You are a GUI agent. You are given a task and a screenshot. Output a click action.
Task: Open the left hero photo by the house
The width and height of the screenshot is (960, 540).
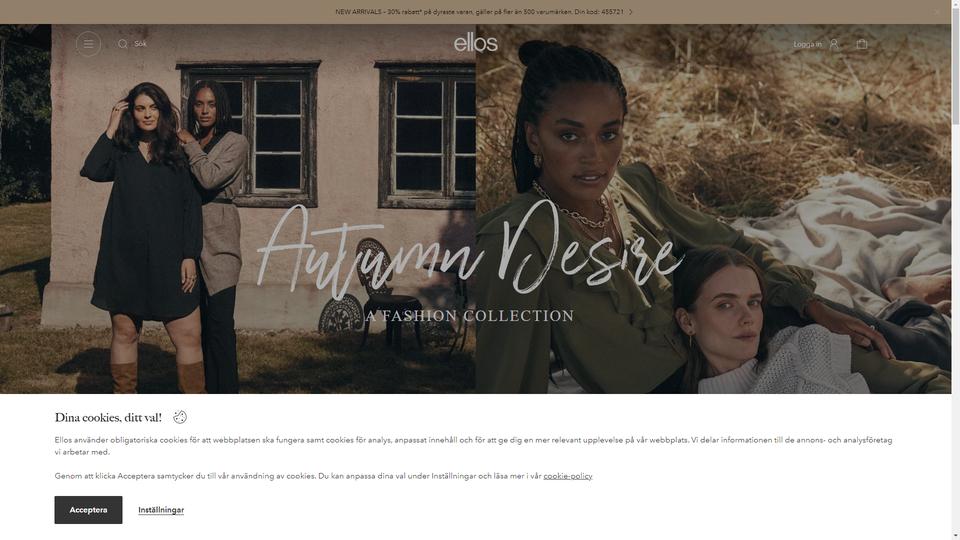coord(238,209)
